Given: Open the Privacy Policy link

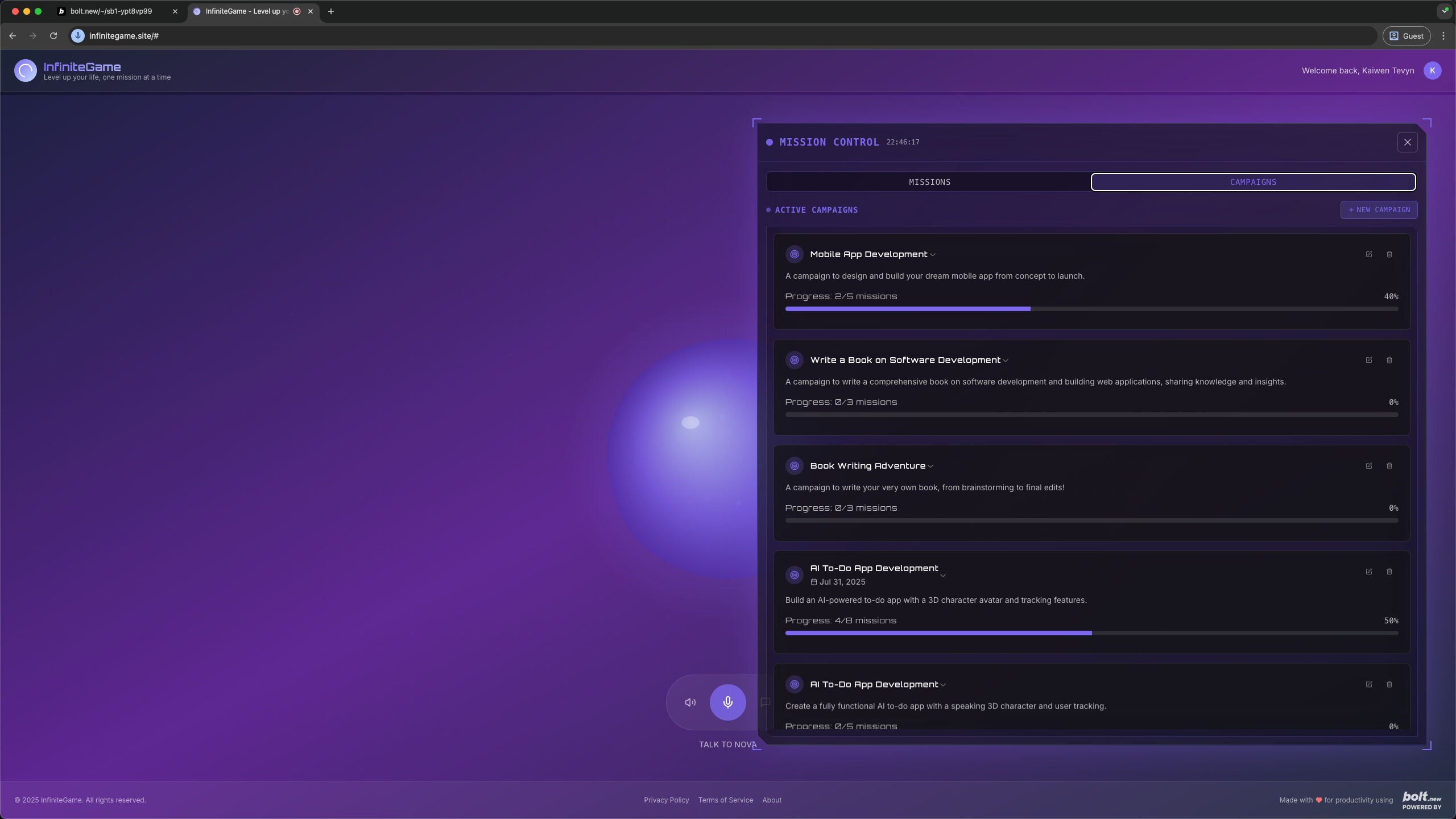Looking at the screenshot, I should (666, 800).
